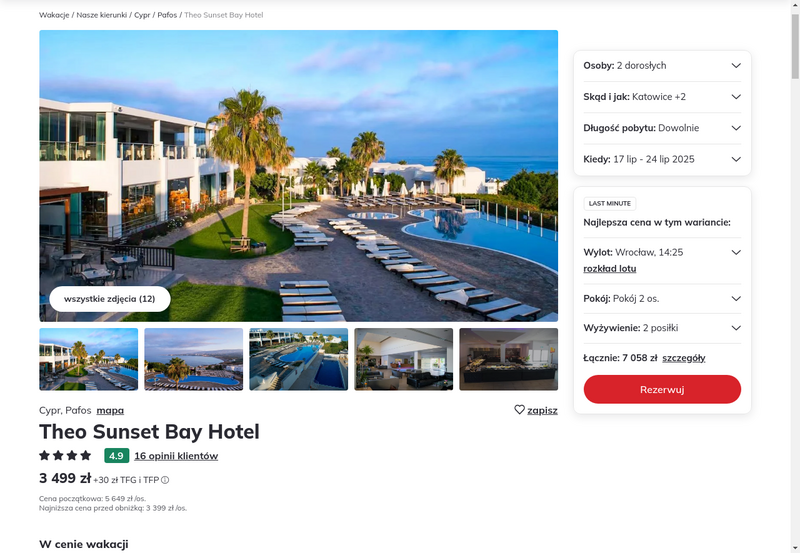The width and height of the screenshot is (800, 553).
Task: Expand the Wyżywienie meal chevron
Action: tap(736, 328)
